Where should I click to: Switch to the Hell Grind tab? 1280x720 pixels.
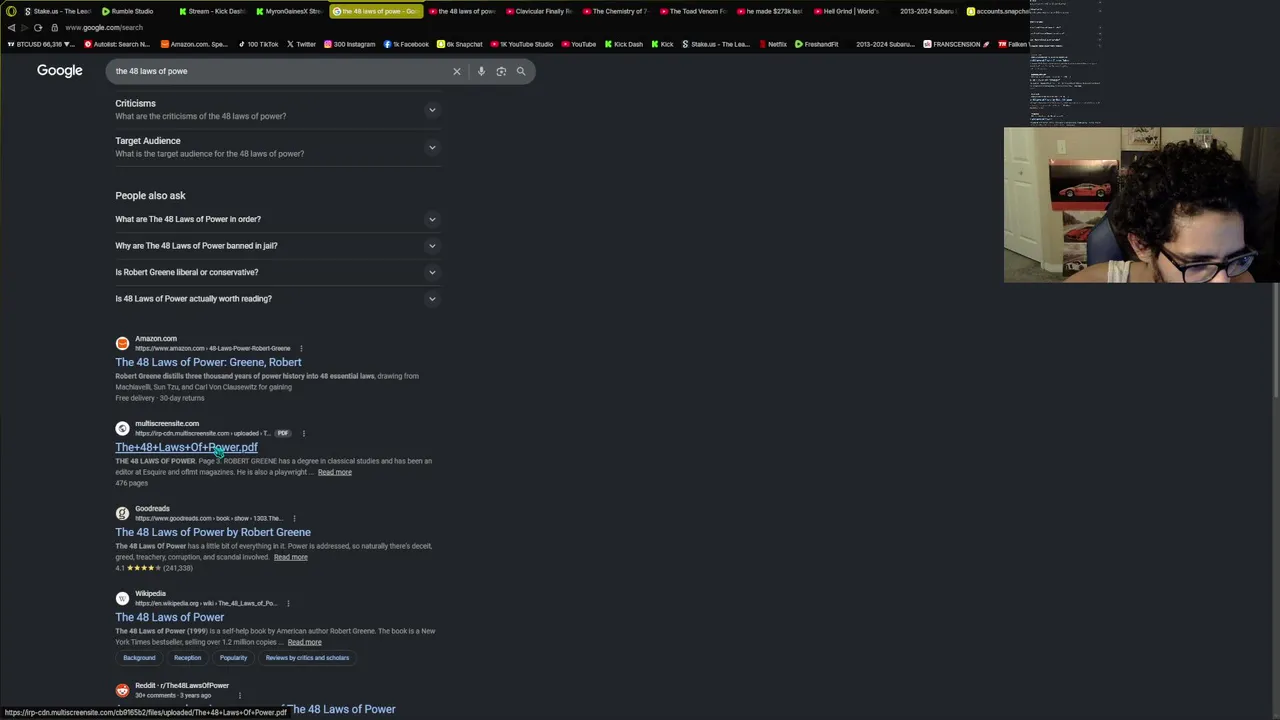(846, 11)
